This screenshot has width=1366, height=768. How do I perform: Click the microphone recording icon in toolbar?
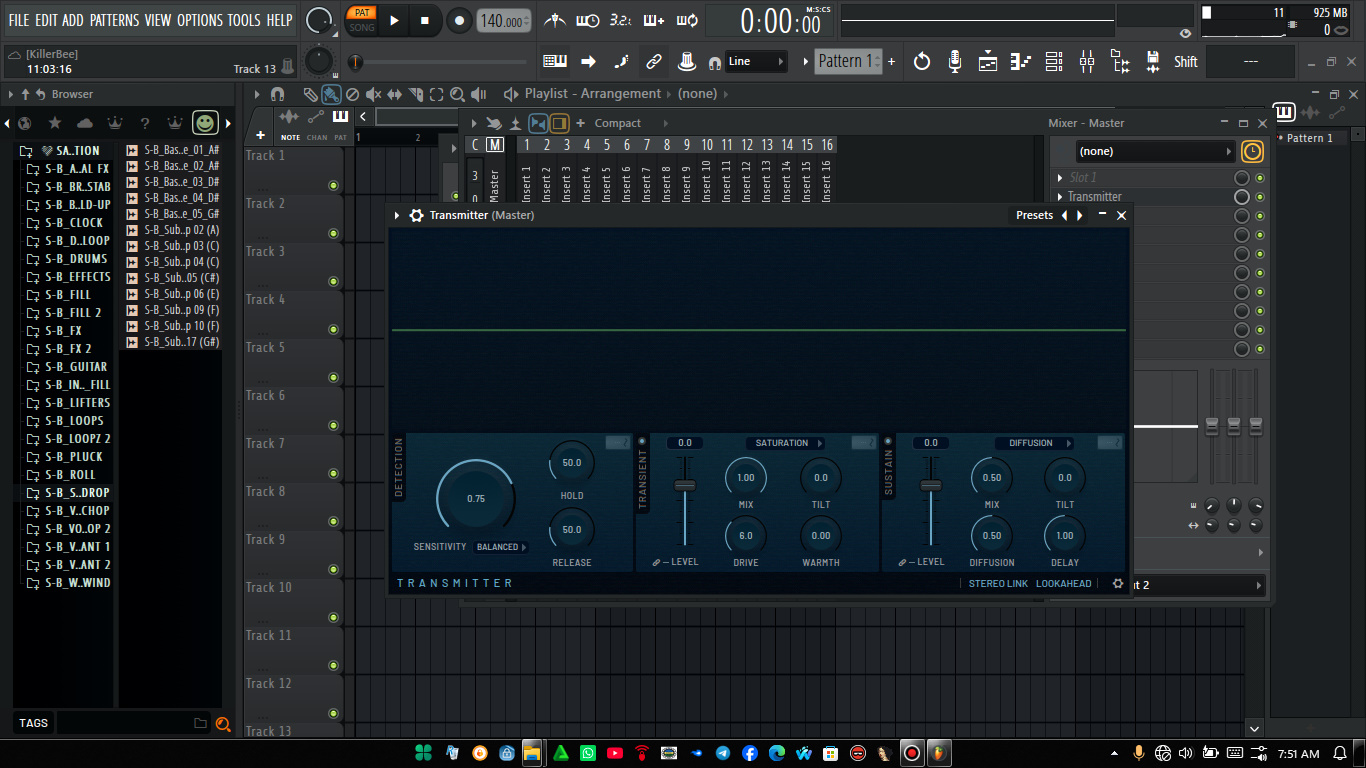[x=955, y=62]
